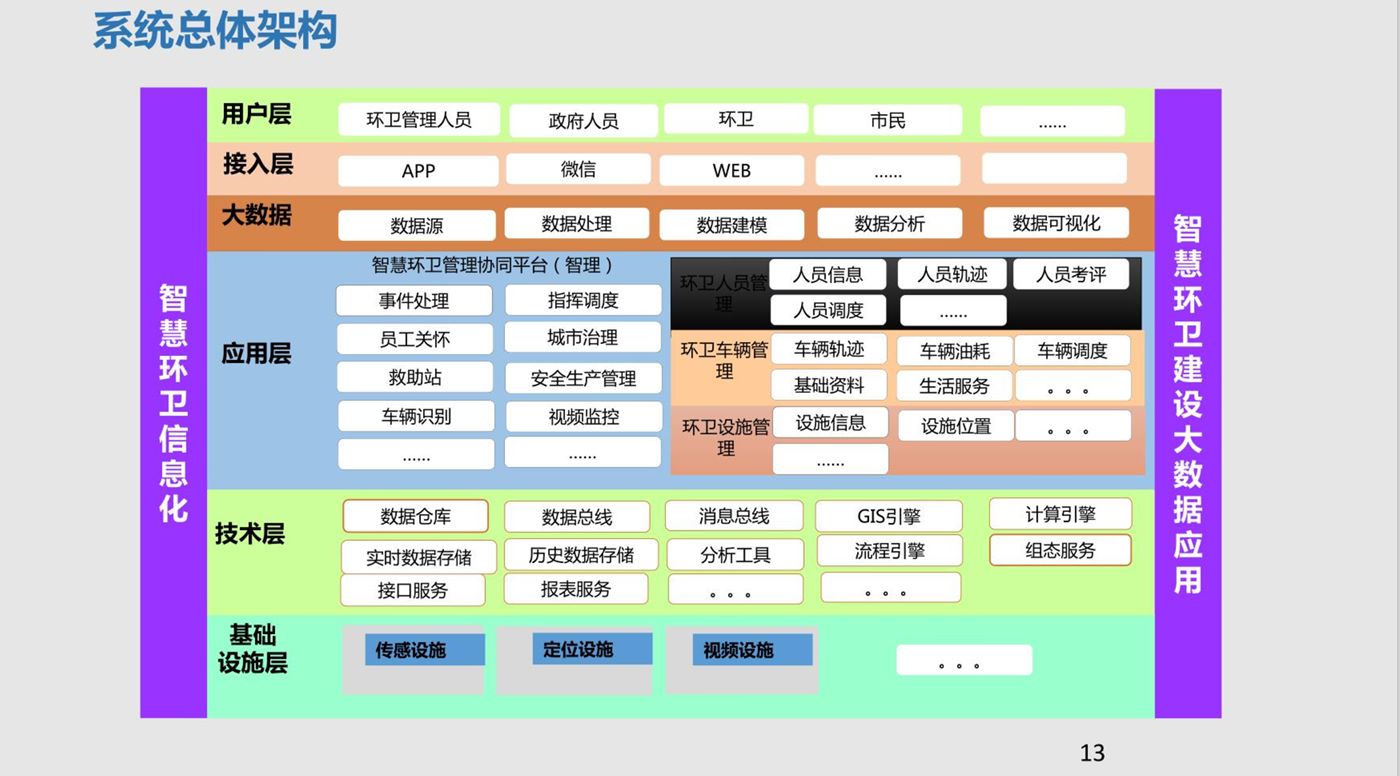Image resolution: width=1400 pixels, height=776 pixels.
Task: Click the 技术层 layer label
Action: click(250, 533)
